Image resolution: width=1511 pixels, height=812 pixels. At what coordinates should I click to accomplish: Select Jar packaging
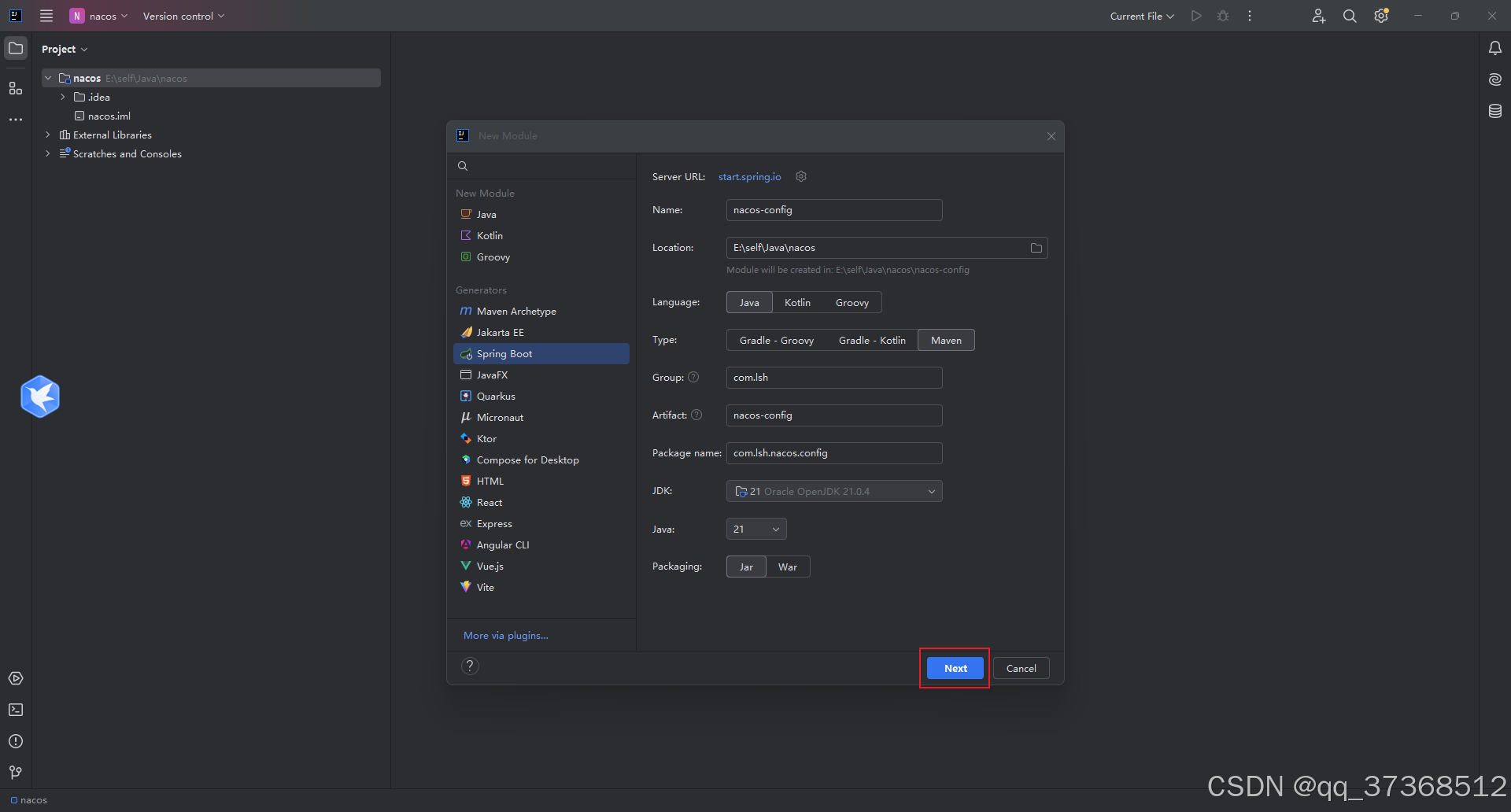pos(746,567)
